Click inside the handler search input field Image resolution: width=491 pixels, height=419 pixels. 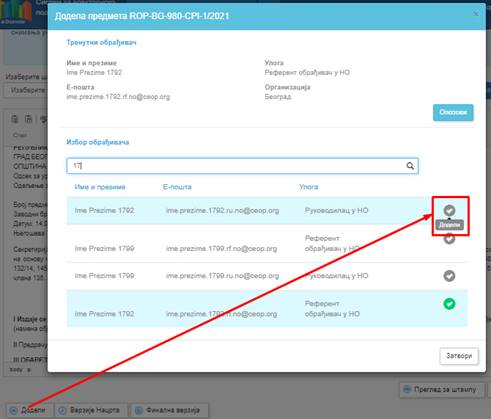point(236,166)
